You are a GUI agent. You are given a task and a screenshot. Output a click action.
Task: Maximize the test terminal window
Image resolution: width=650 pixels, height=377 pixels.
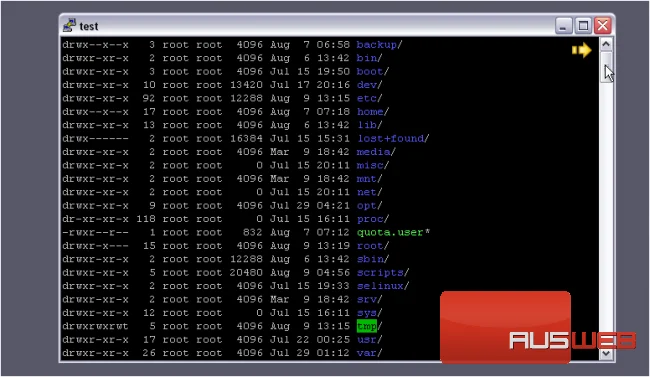(x=583, y=26)
